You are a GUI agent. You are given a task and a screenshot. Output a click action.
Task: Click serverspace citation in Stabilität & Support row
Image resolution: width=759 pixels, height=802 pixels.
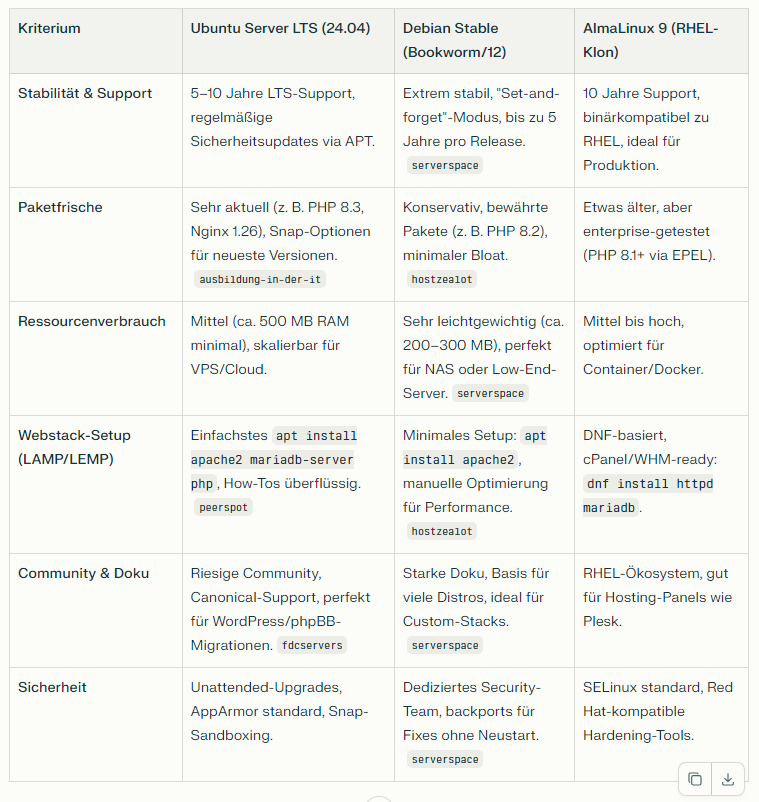445,165
